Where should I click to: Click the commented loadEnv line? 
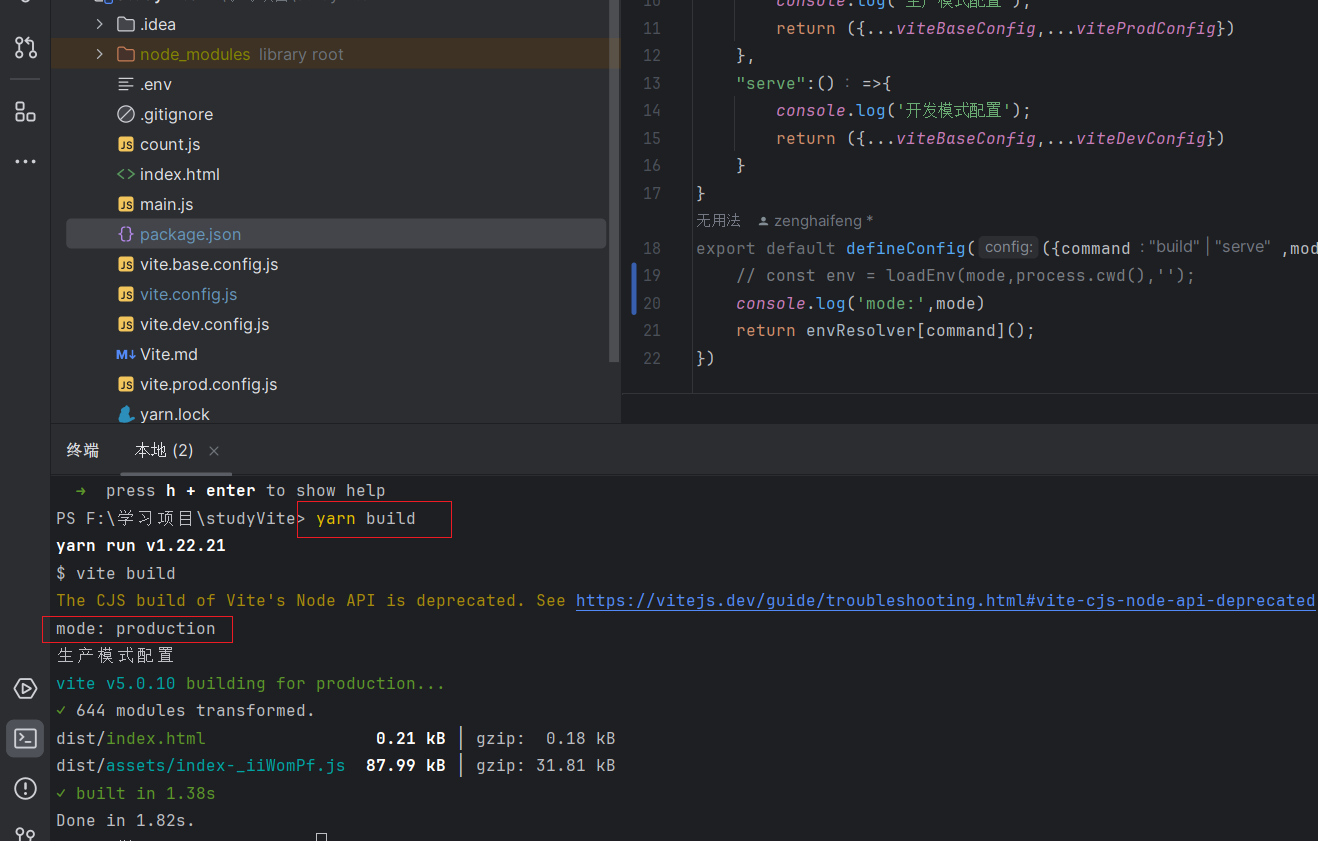pyautogui.click(x=966, y=275)
